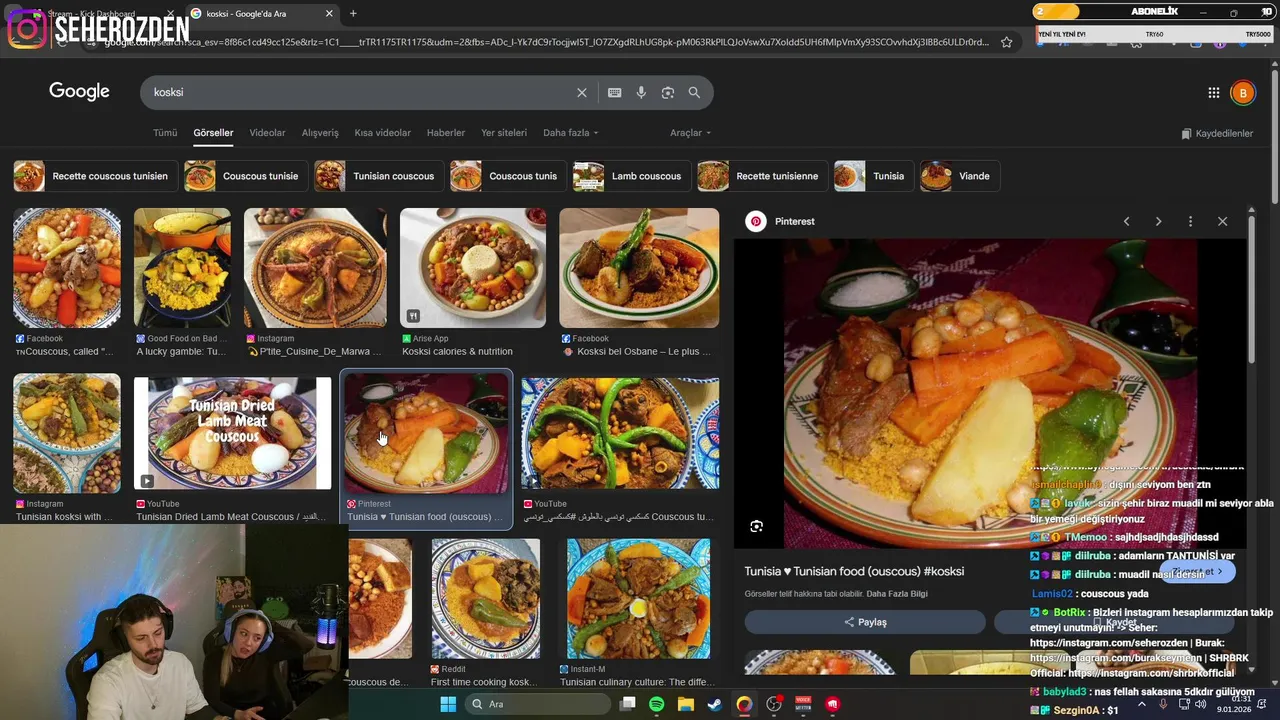Open 'Koksi calories & nutrition' image result
The height and width of the screenshot is (720, 1280).
(x=473, y=268)
